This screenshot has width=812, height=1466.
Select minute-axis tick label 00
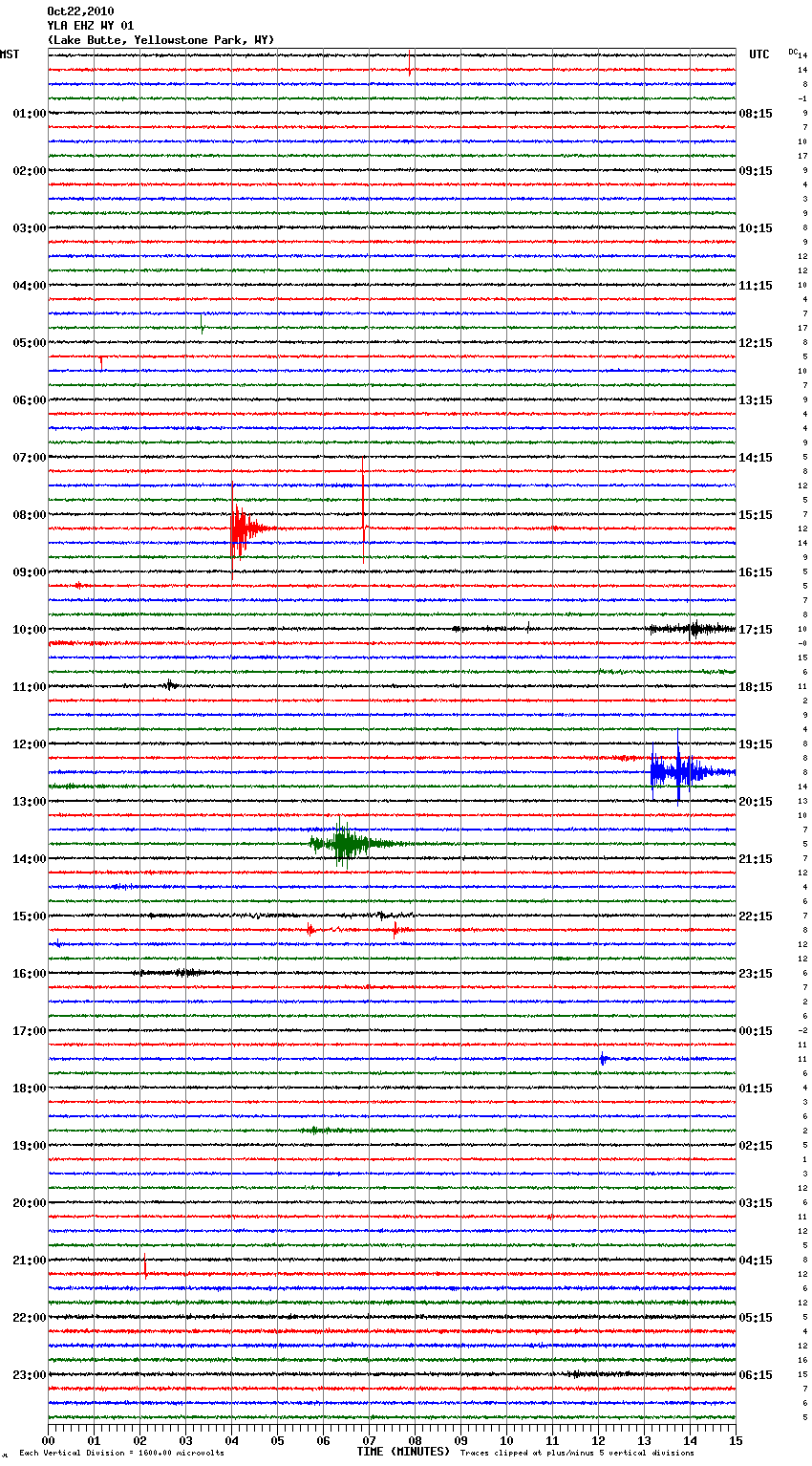[48, 1440]
